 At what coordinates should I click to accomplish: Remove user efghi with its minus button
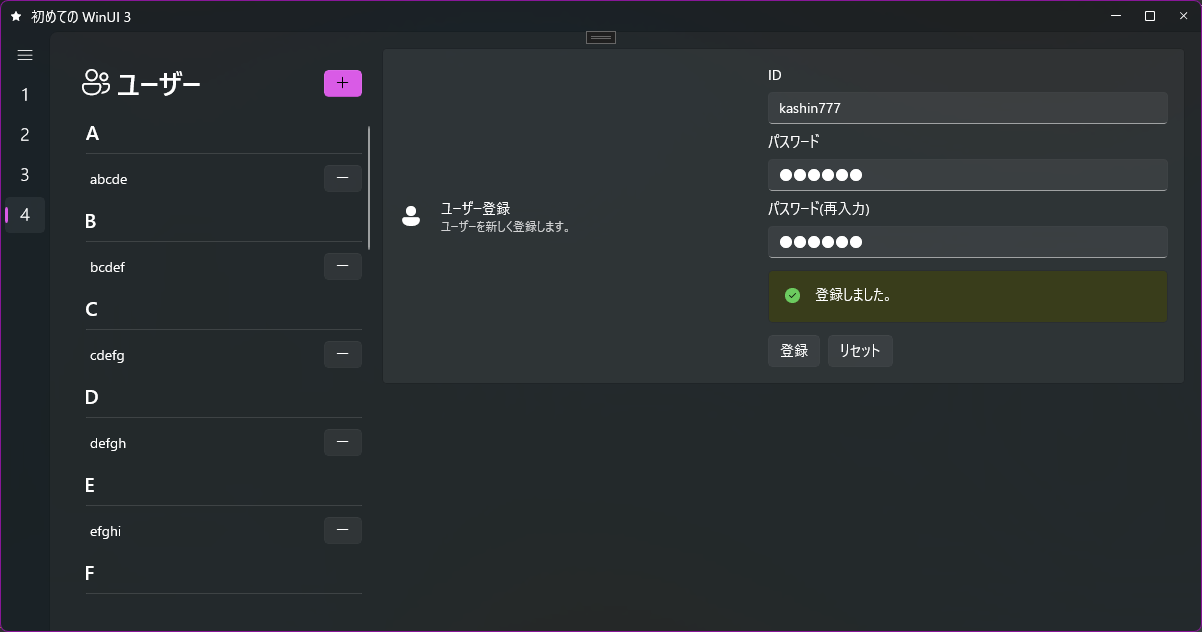[343, 530]
